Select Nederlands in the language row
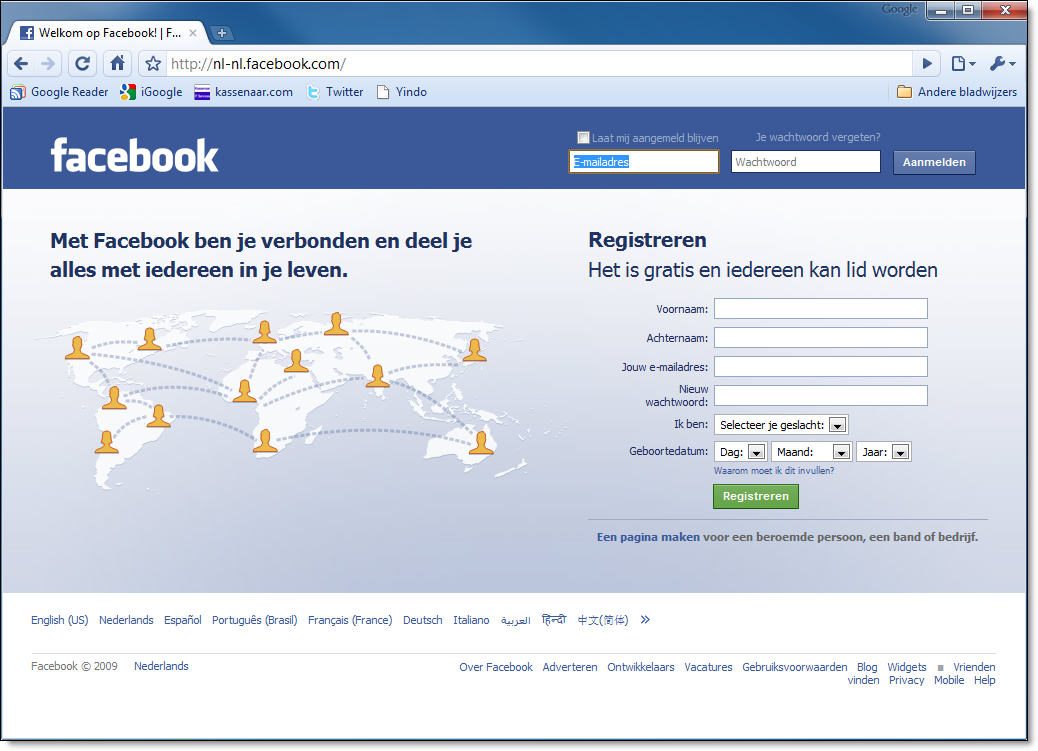This screenshot has height=751, width=1038. 126,620
